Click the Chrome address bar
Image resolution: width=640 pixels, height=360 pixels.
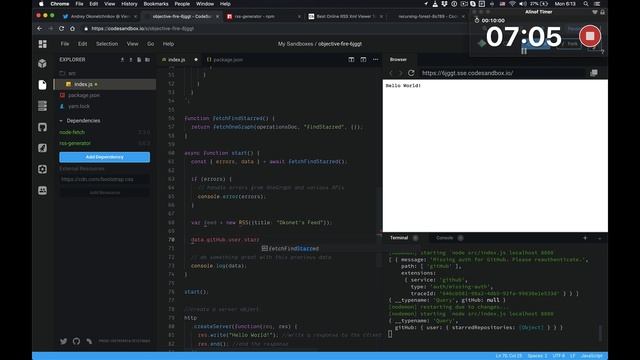coord(273,29)
